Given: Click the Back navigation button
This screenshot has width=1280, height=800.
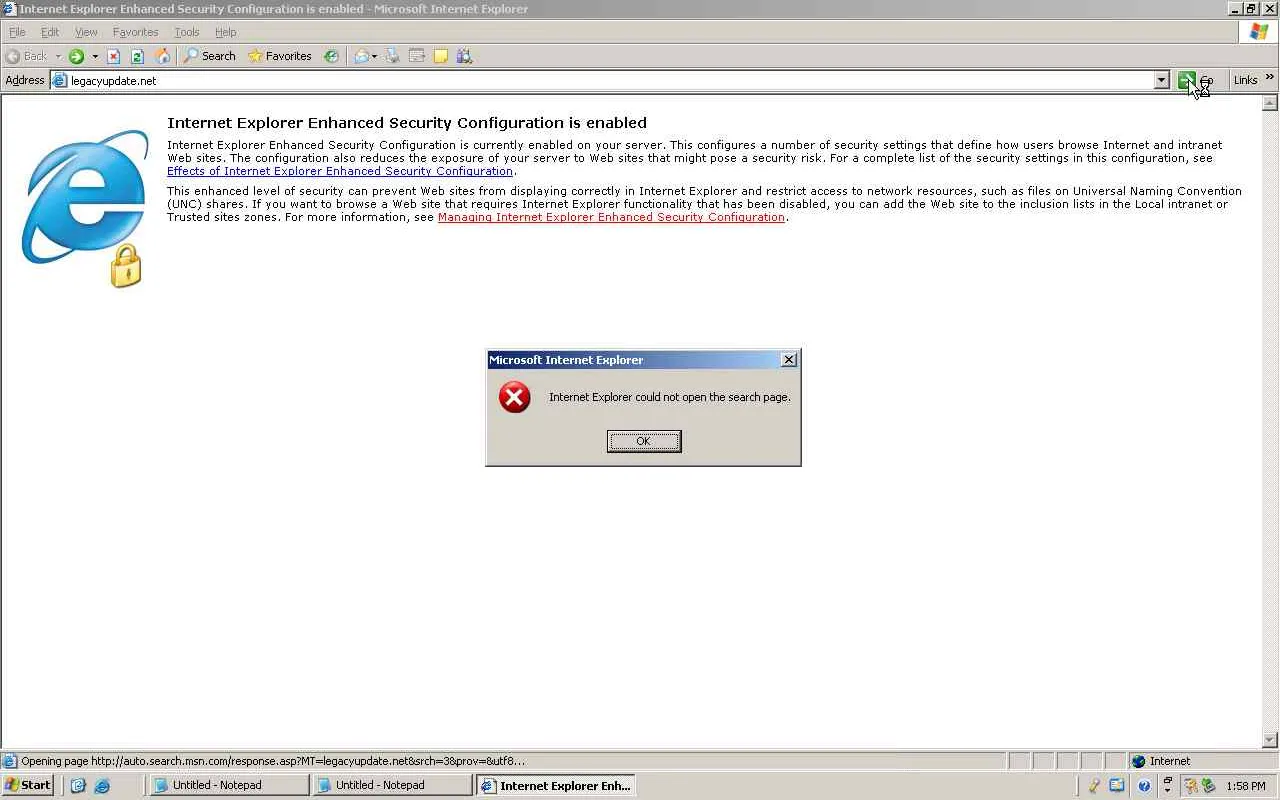Looking at the screenshot, I should (x=26, y=56).
